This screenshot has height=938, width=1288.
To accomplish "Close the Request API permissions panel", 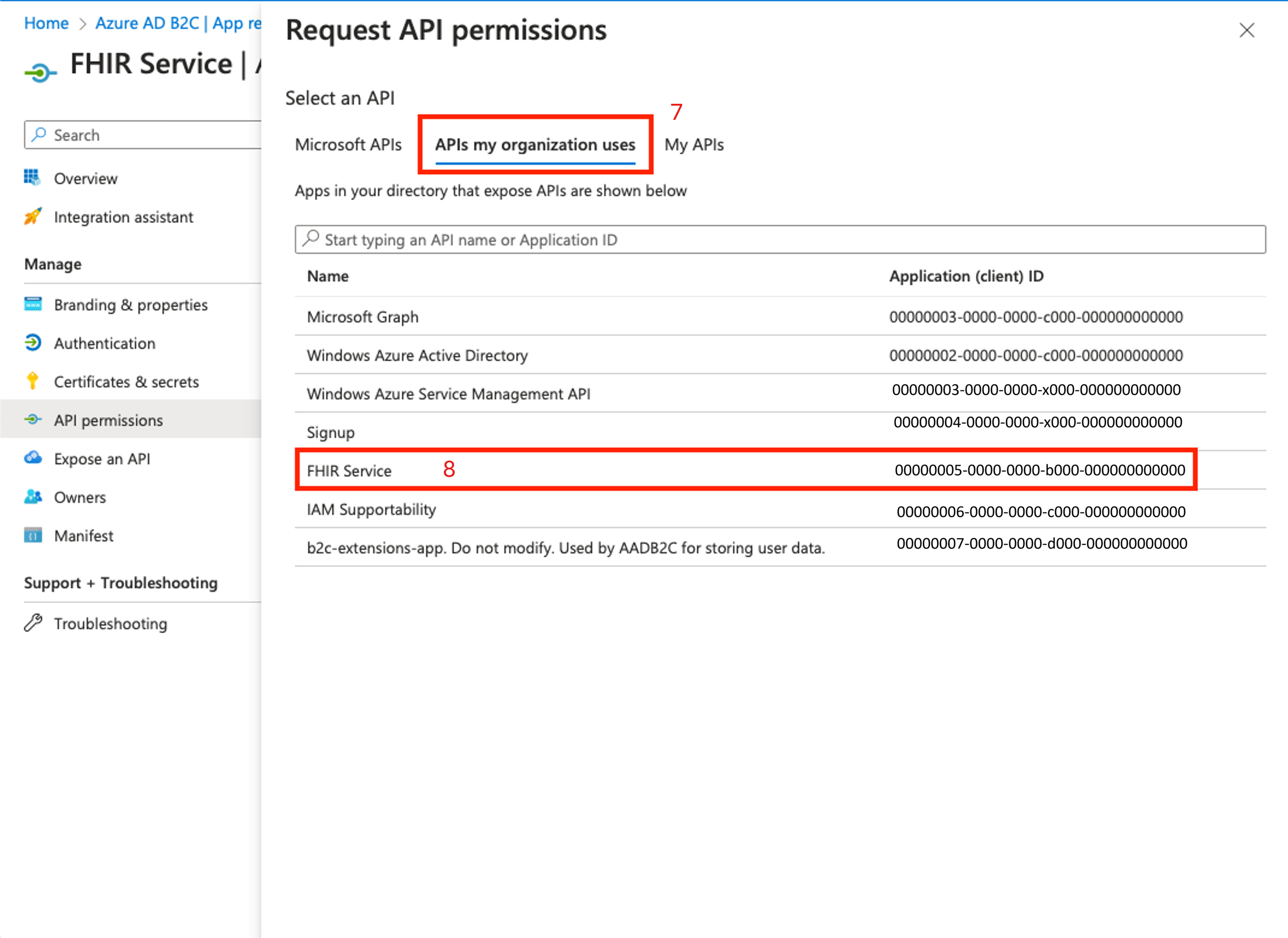I will [1247, 30].
